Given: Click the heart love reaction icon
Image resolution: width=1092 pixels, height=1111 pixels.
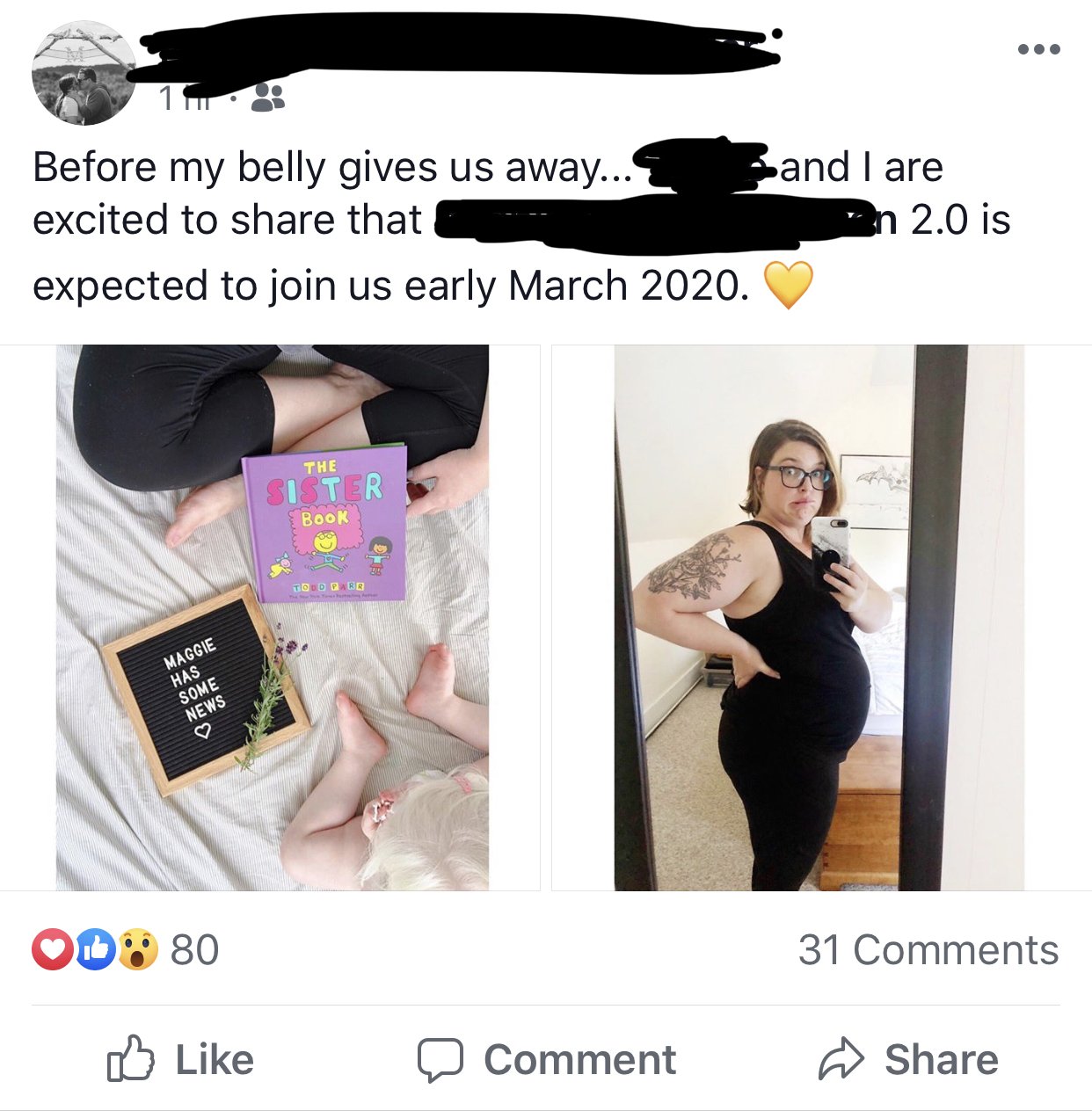Looking at the screenshot, I should [53, 949].
